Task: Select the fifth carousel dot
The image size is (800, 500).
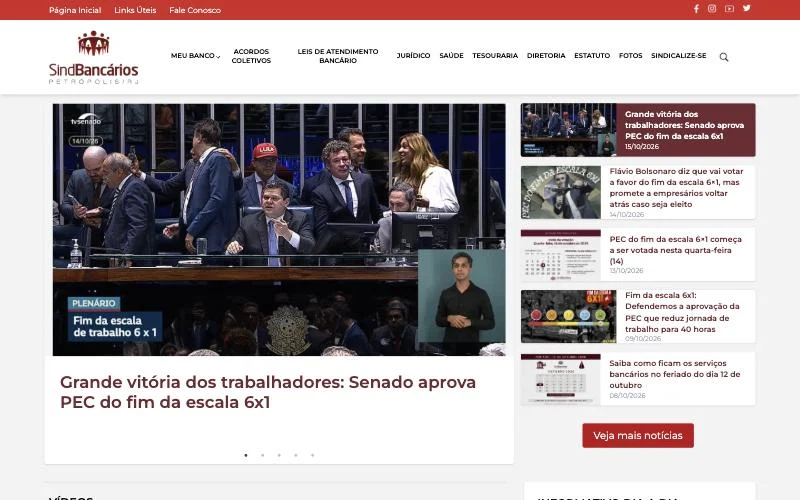Action: coord(312,455)
